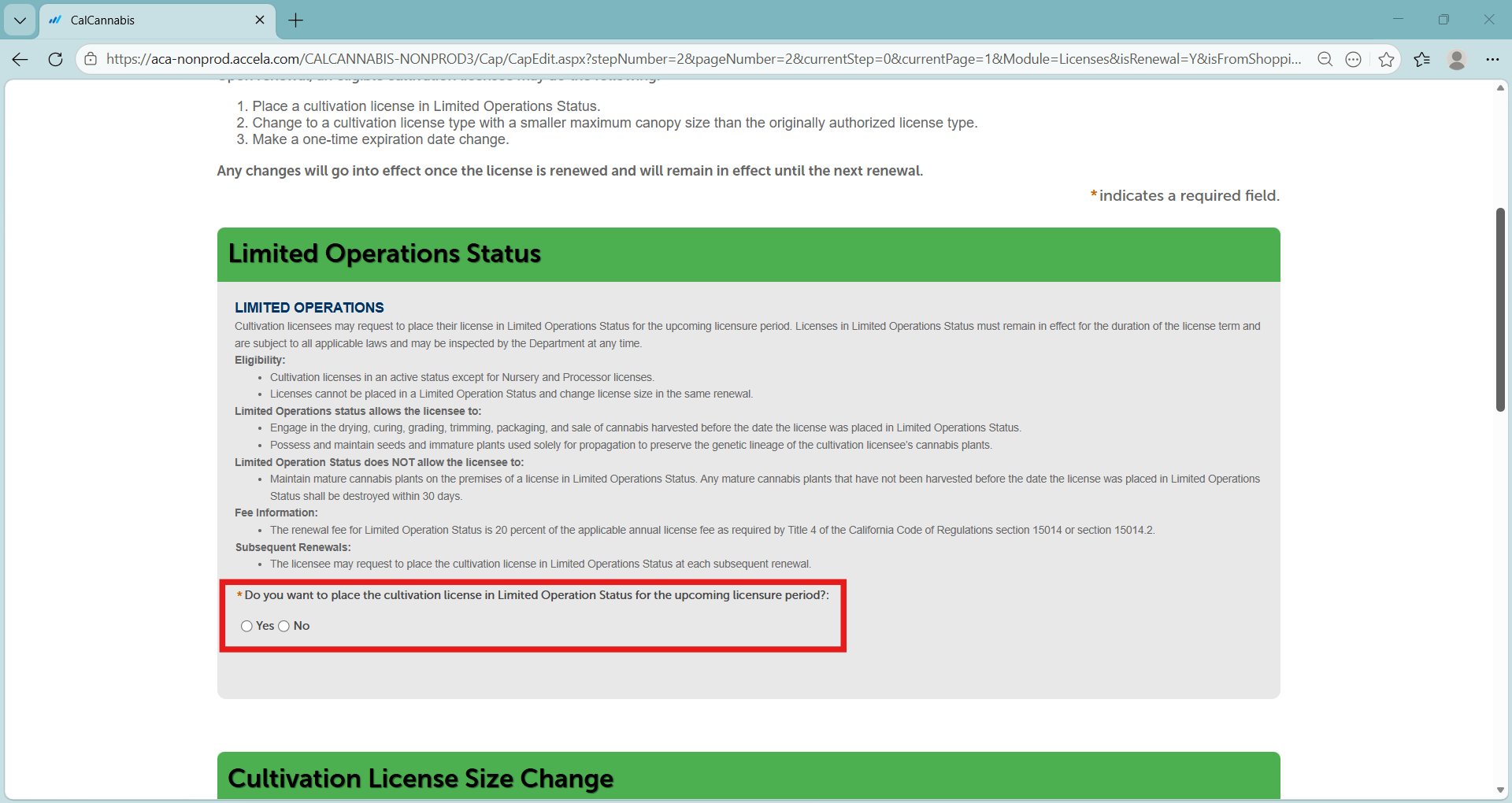
Task: Click 'Eligibility:' label text
Action: 260,361
